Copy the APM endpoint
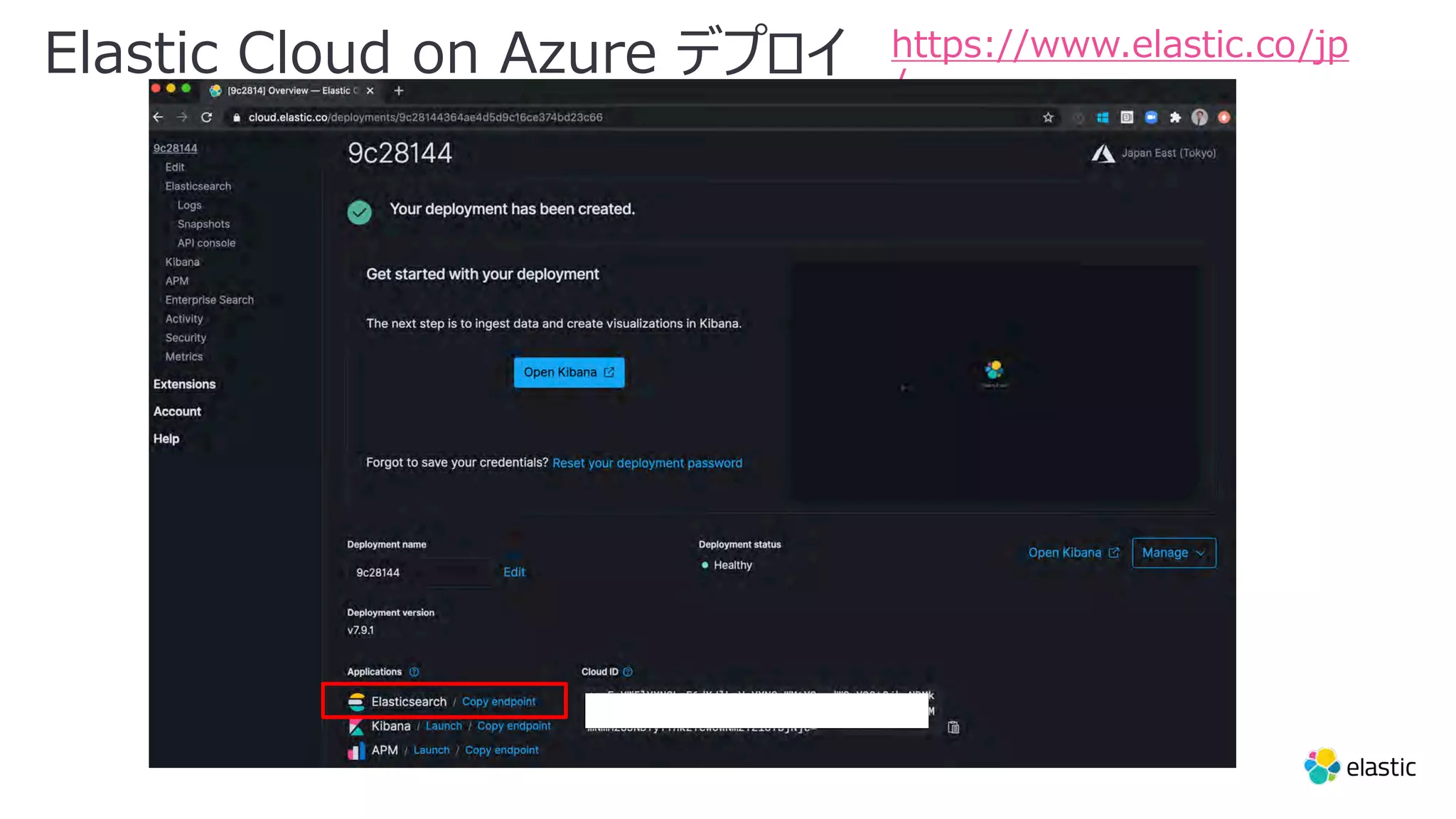This screenshot has height=819, width=1456. pos(502,750)
